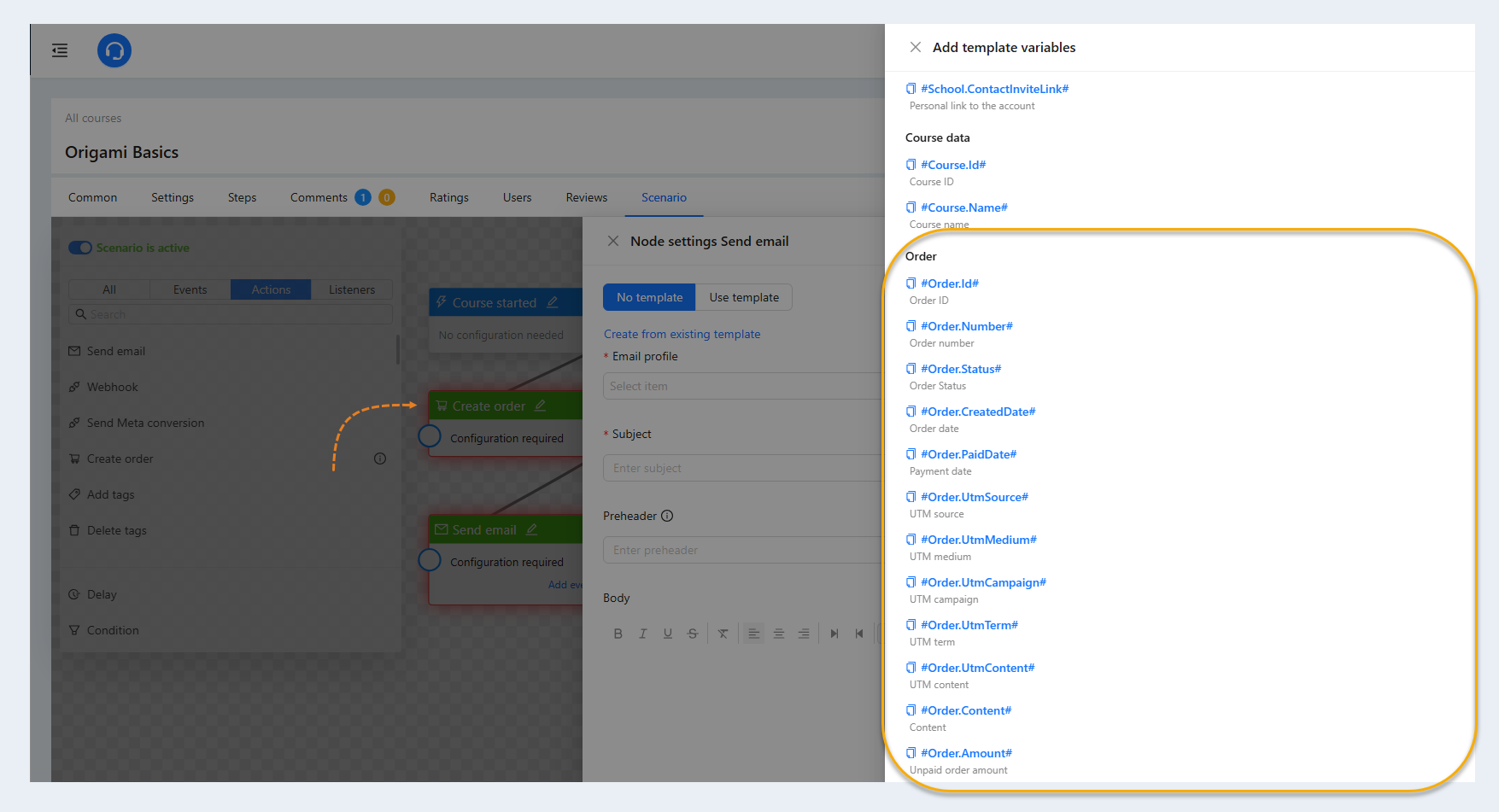Copy icon beside #Order.UtmMedium#
The image size is (1499, 812).
pos(911,540)
